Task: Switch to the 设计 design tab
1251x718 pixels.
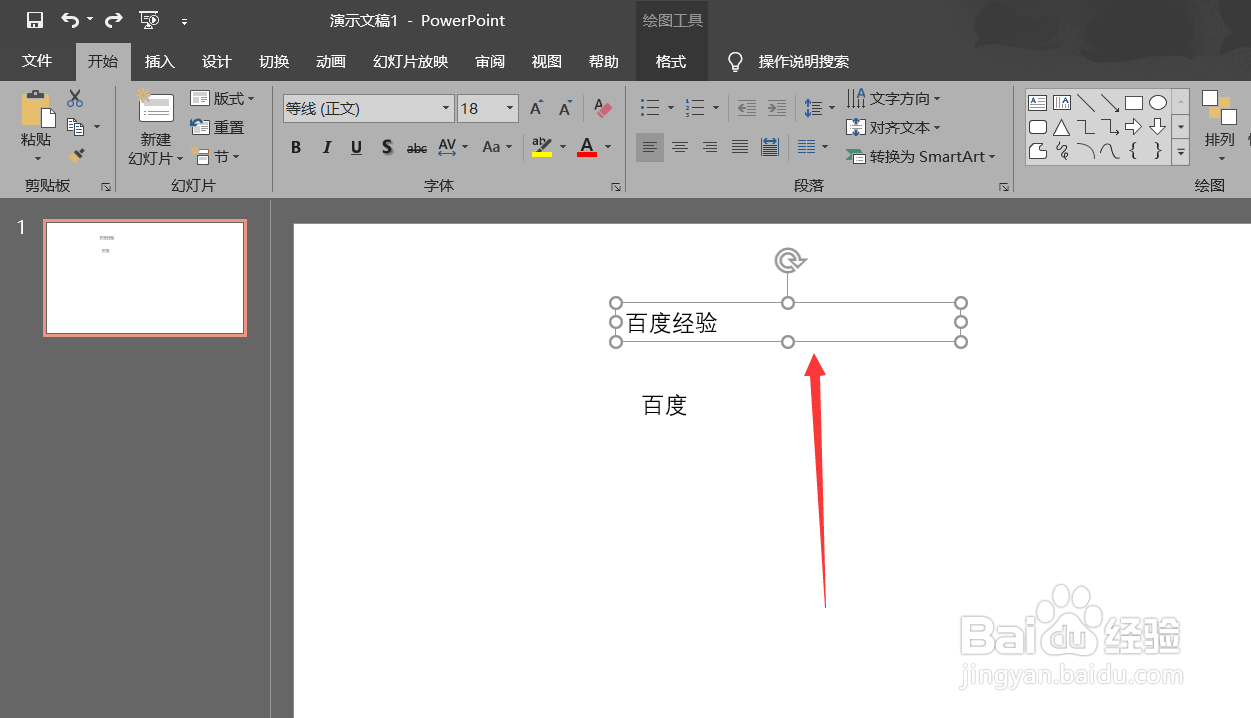Action: click(x=217, y=61)
